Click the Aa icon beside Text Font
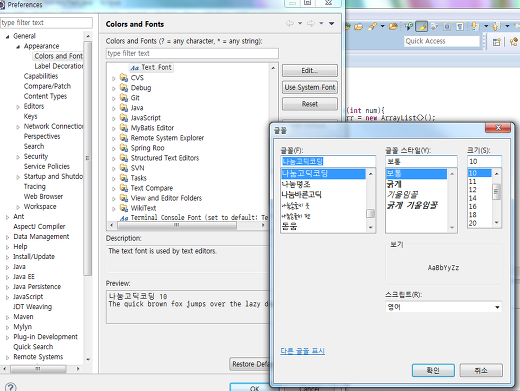Viewport: 520px width, 391px height. (x=135, y=68)
